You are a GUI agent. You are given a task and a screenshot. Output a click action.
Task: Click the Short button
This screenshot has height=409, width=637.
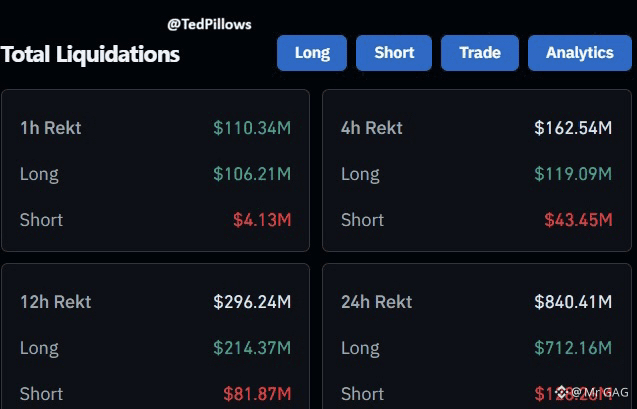(x=394, y=53)
